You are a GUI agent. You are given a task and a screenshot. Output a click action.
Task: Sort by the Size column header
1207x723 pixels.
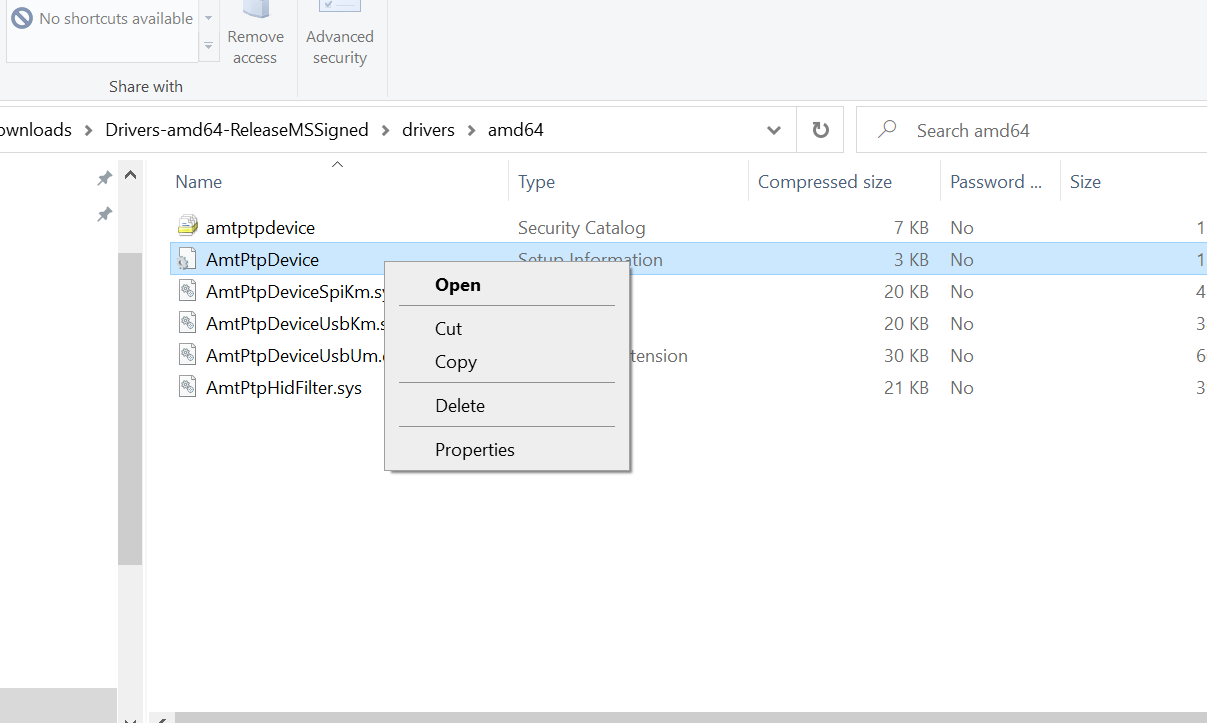pos(1085,182)
